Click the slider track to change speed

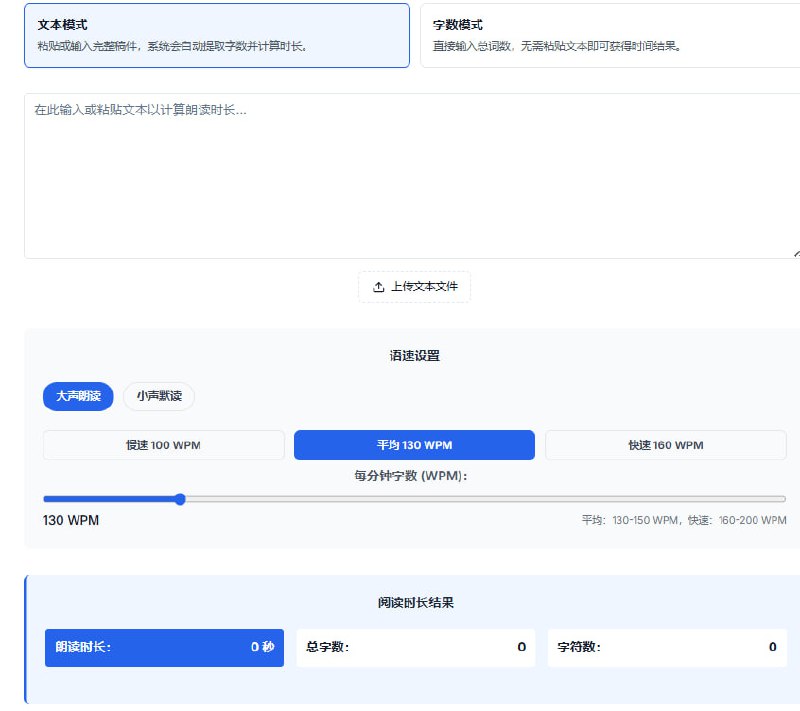click(450, 498)
